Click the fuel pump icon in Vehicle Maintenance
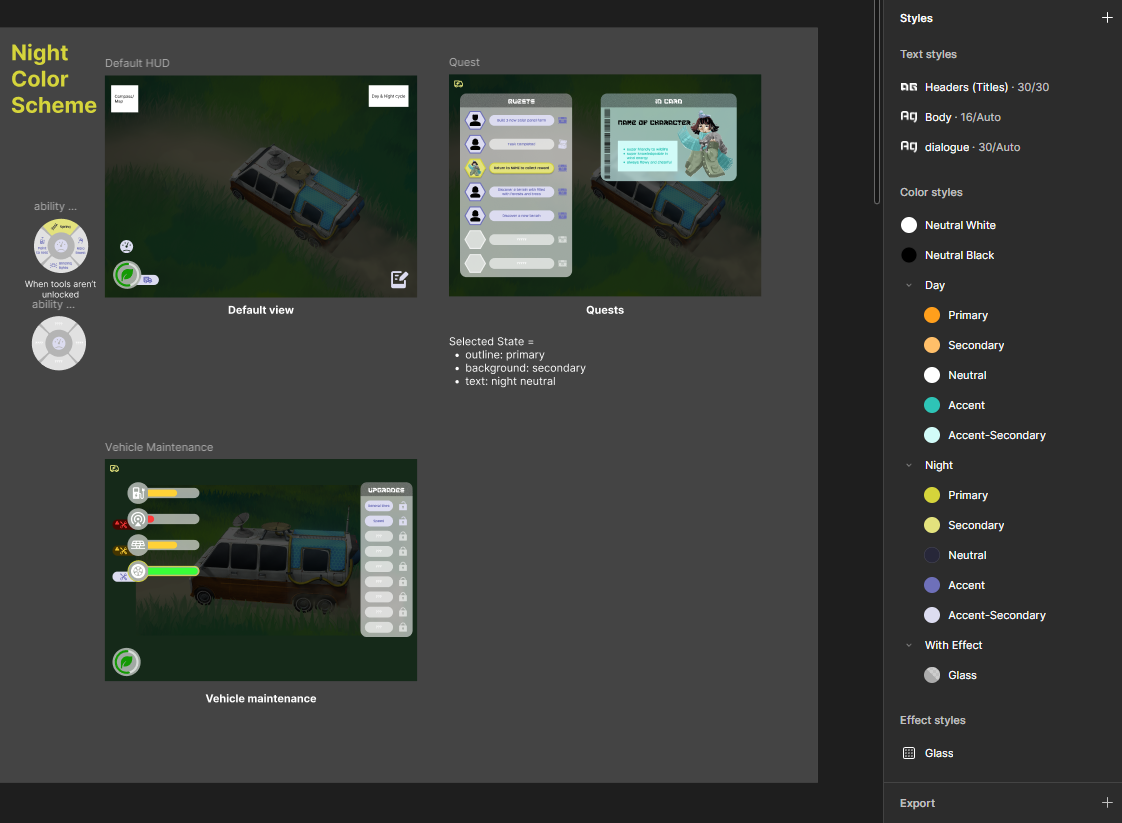This screenshot has height=823, width=1122. 138,493
